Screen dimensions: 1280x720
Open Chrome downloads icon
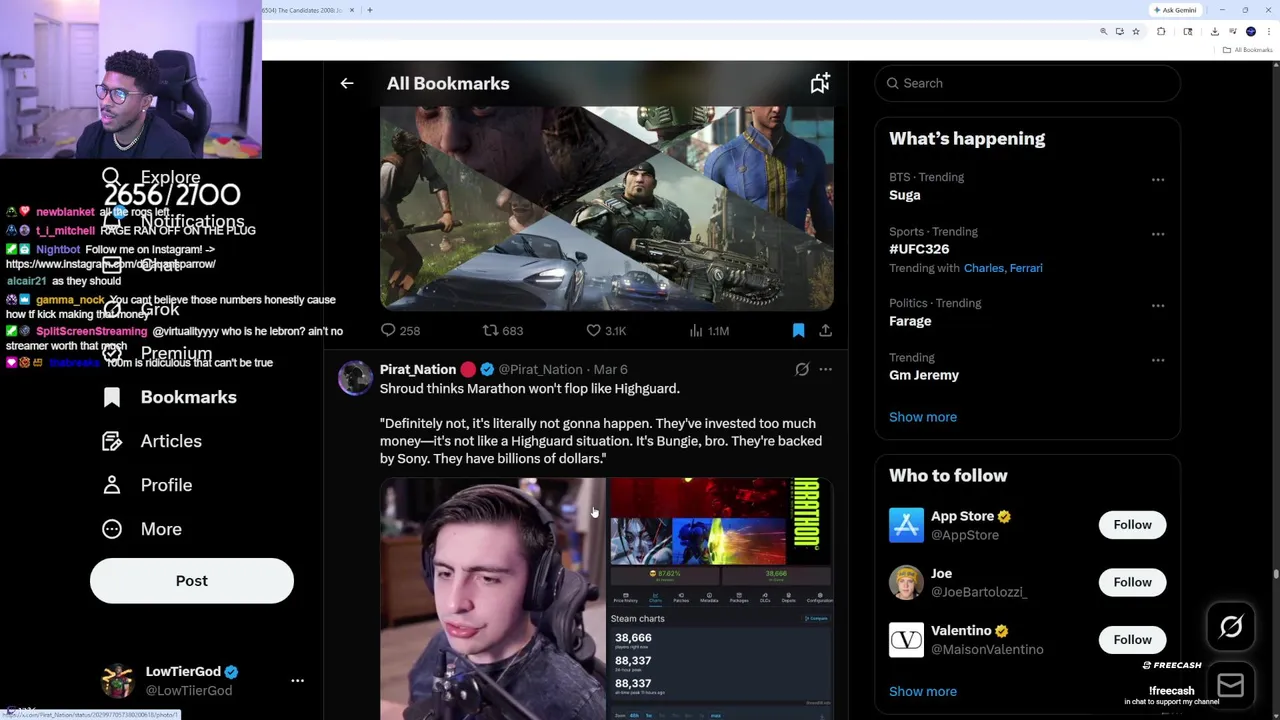[1214, 31]
